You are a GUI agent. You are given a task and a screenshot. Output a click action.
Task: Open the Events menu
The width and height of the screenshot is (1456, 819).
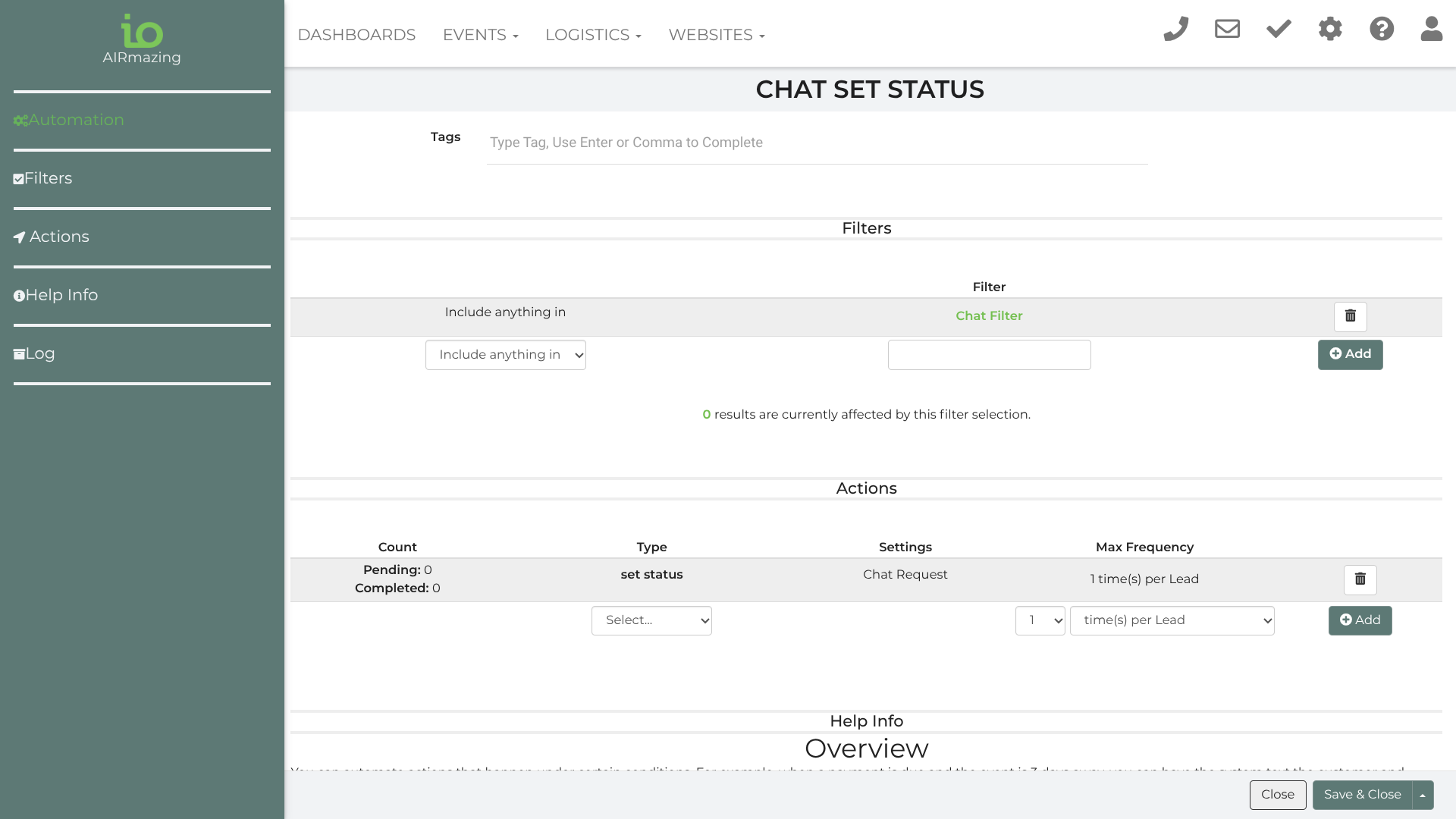(480, 35)
